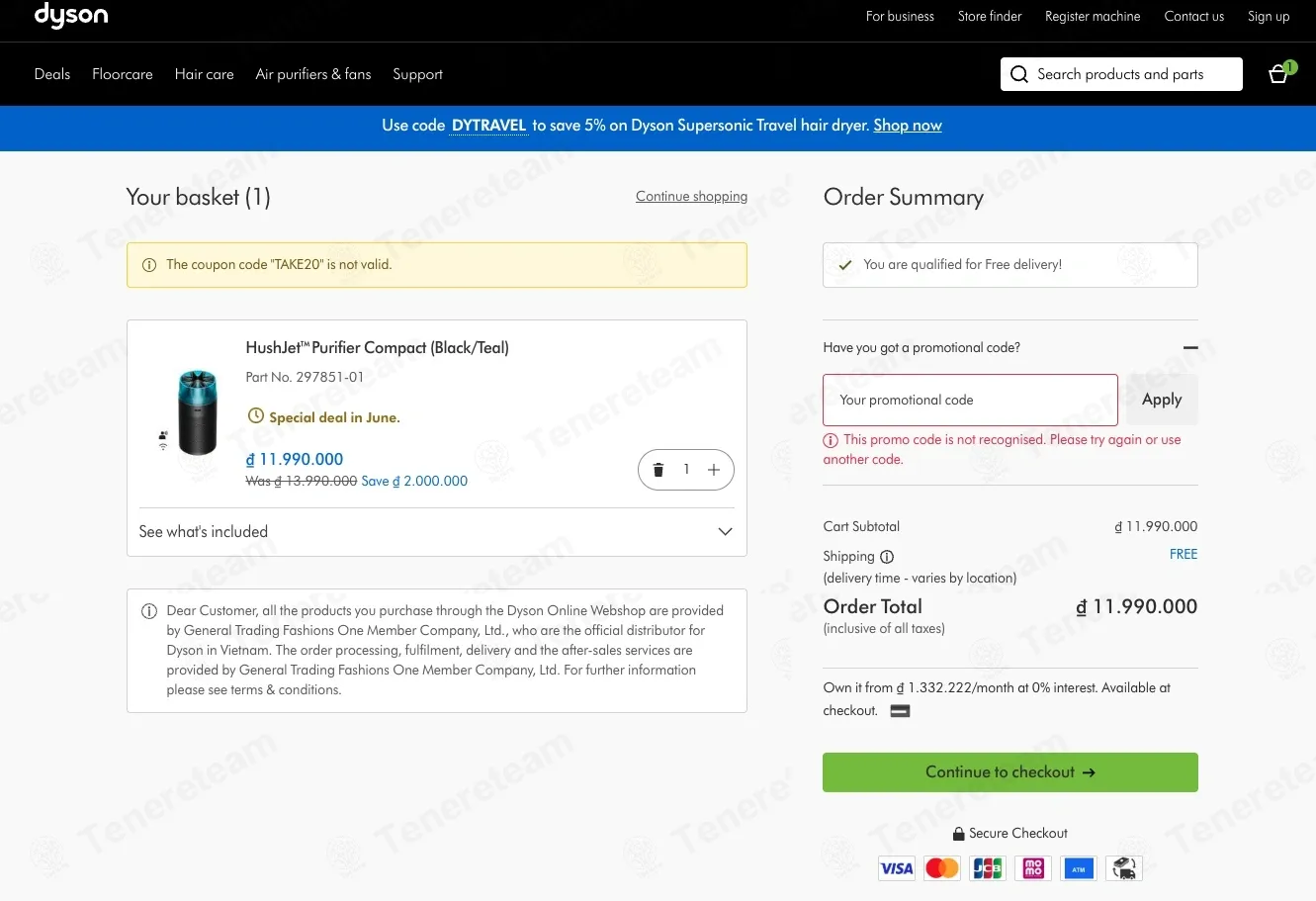Focus the Search products and parts field
This screenshot has width=1316, height=901.
1121,74
